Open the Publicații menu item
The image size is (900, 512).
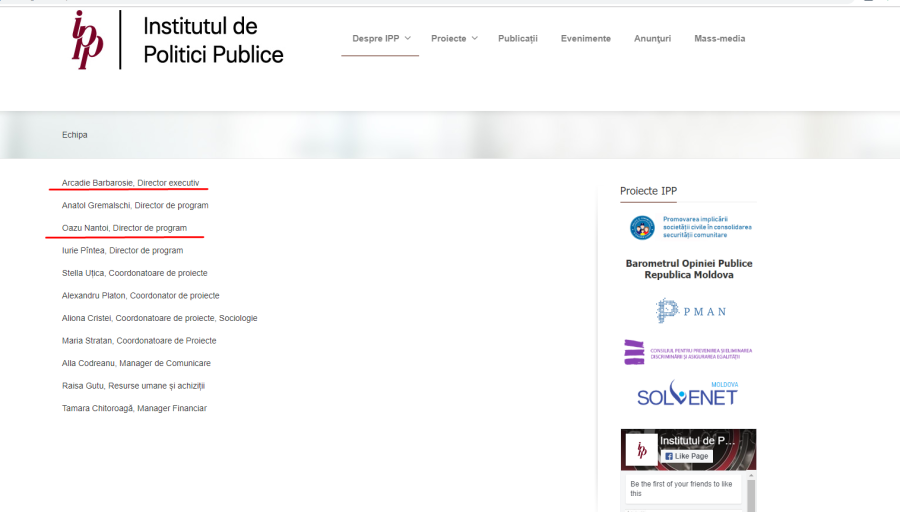517,39
